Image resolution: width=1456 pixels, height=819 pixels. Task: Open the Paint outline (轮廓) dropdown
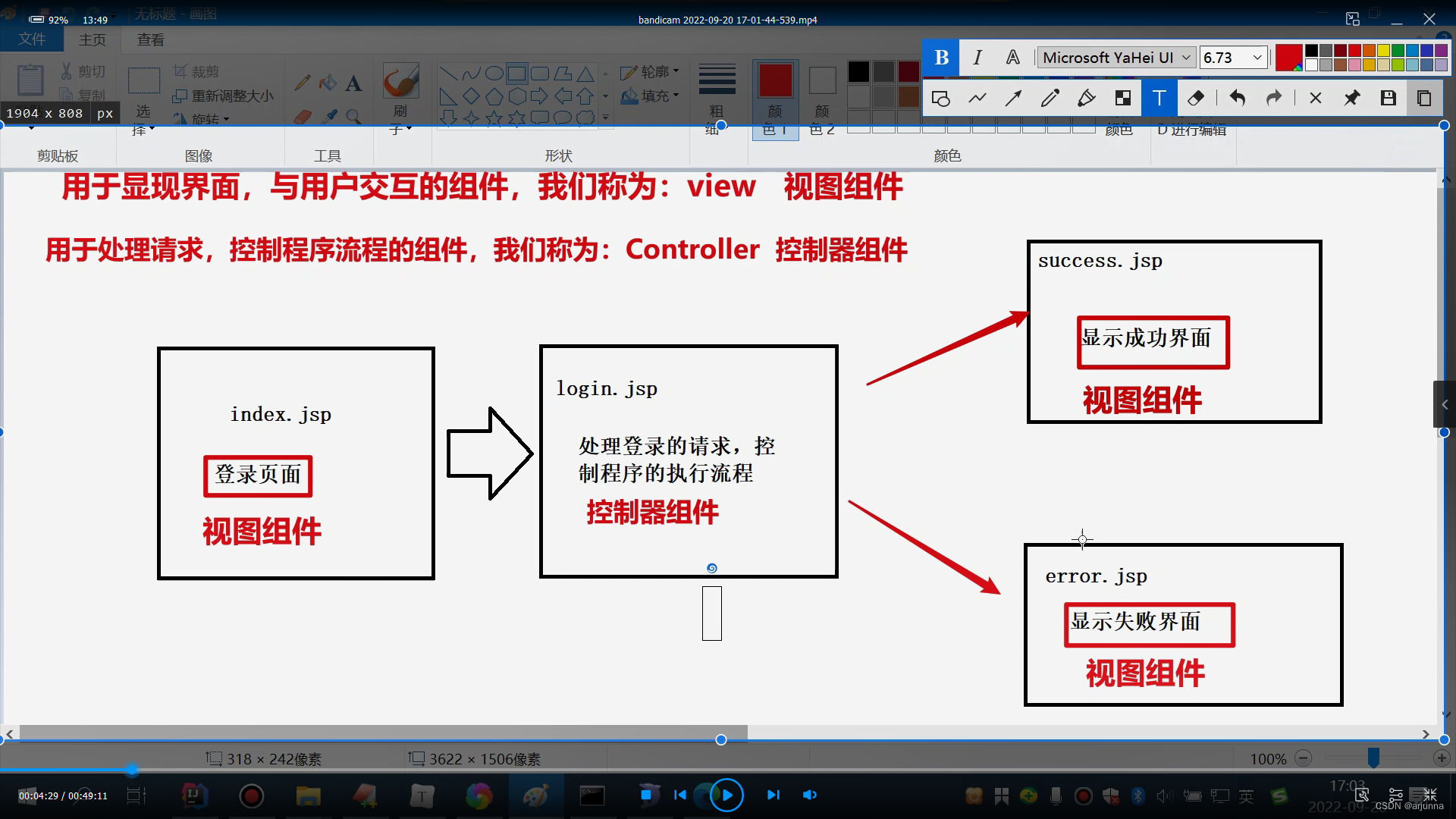[650, 72]
